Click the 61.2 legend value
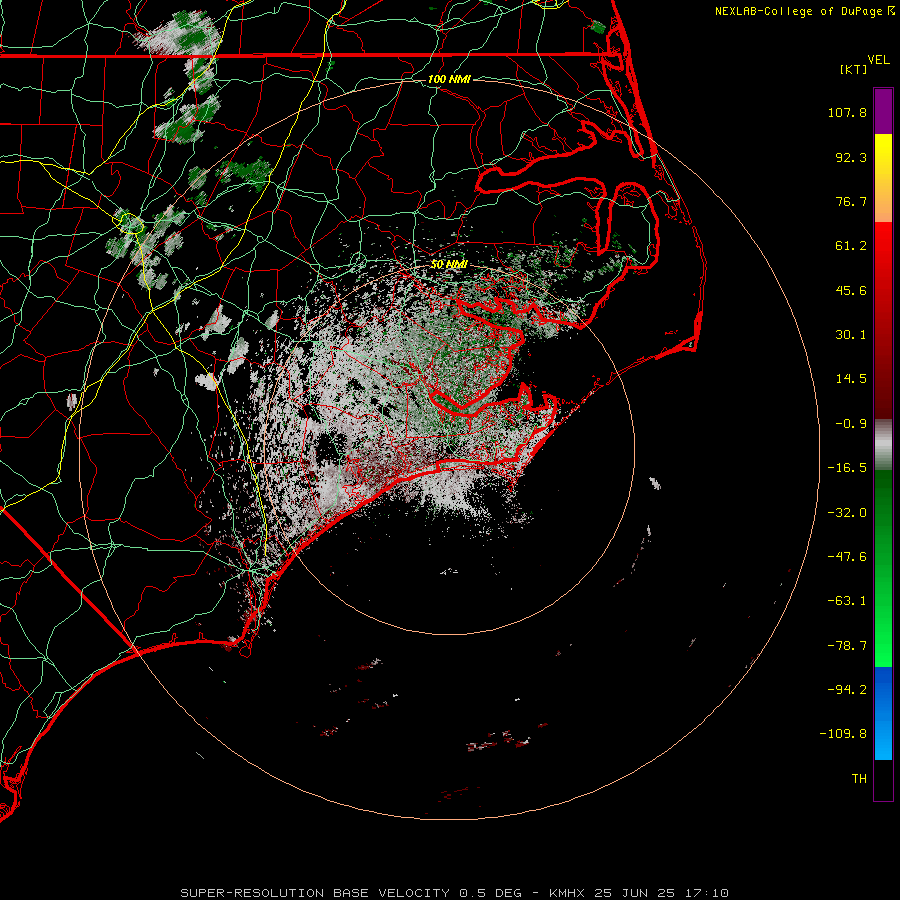The height and width of the screenshot is (900, 900). (x=851, y=246)
